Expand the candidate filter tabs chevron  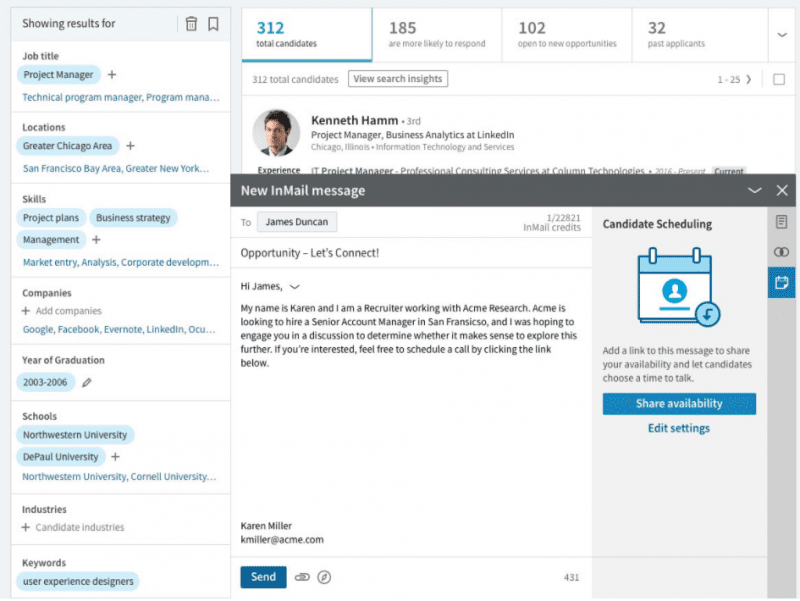pos(782,34)
